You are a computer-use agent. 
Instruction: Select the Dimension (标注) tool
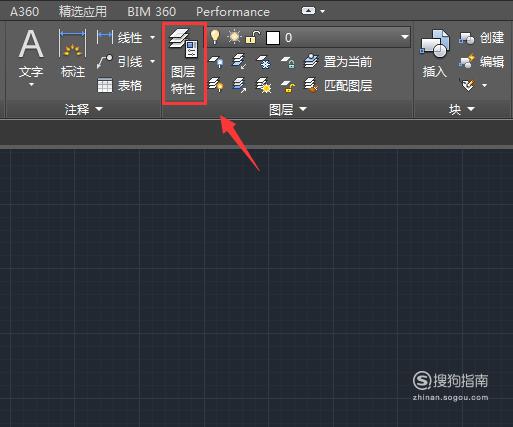pyautogui.click(x=73, y=54)
